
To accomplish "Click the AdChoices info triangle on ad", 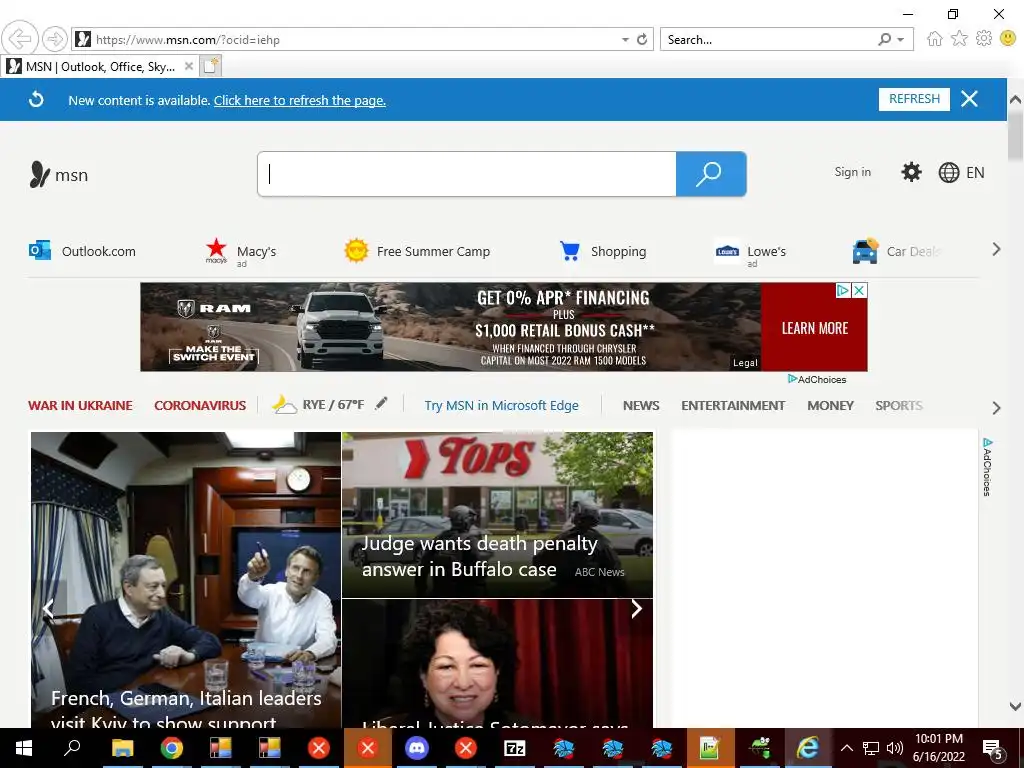I will point(843,291).
